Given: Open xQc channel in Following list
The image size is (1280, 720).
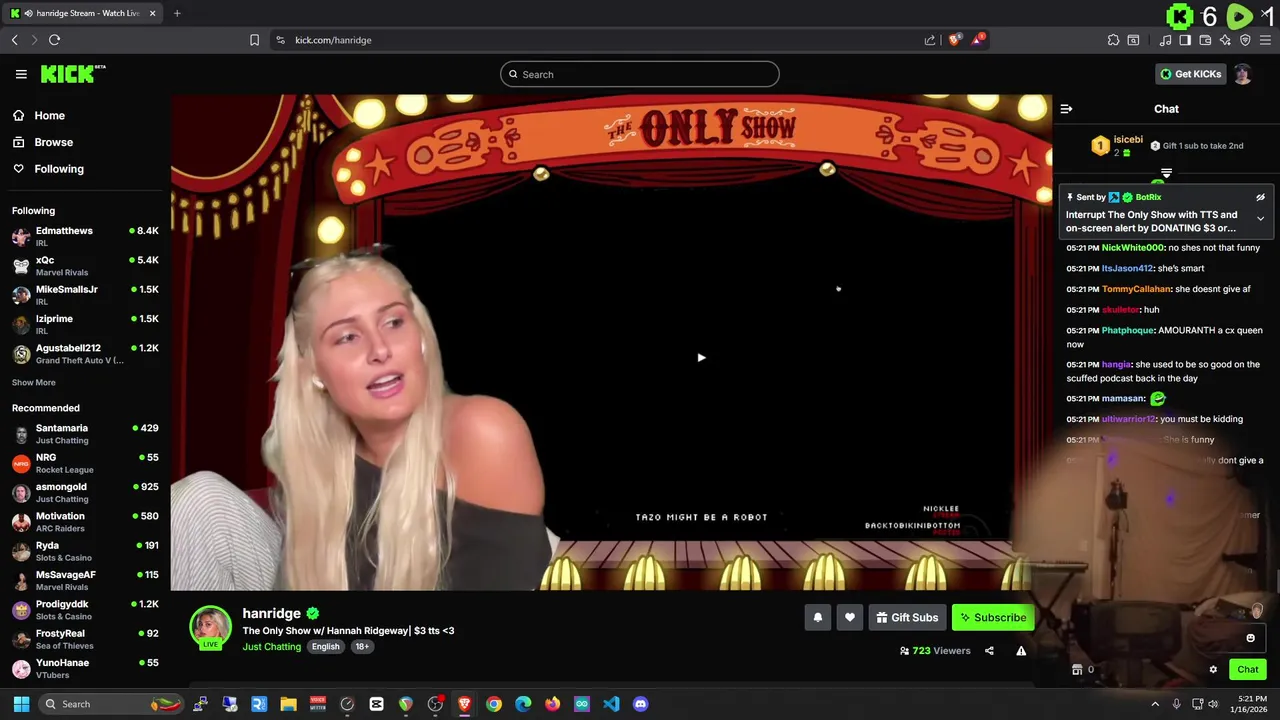Looking at the screenshot, I should [x=85, y=265].
